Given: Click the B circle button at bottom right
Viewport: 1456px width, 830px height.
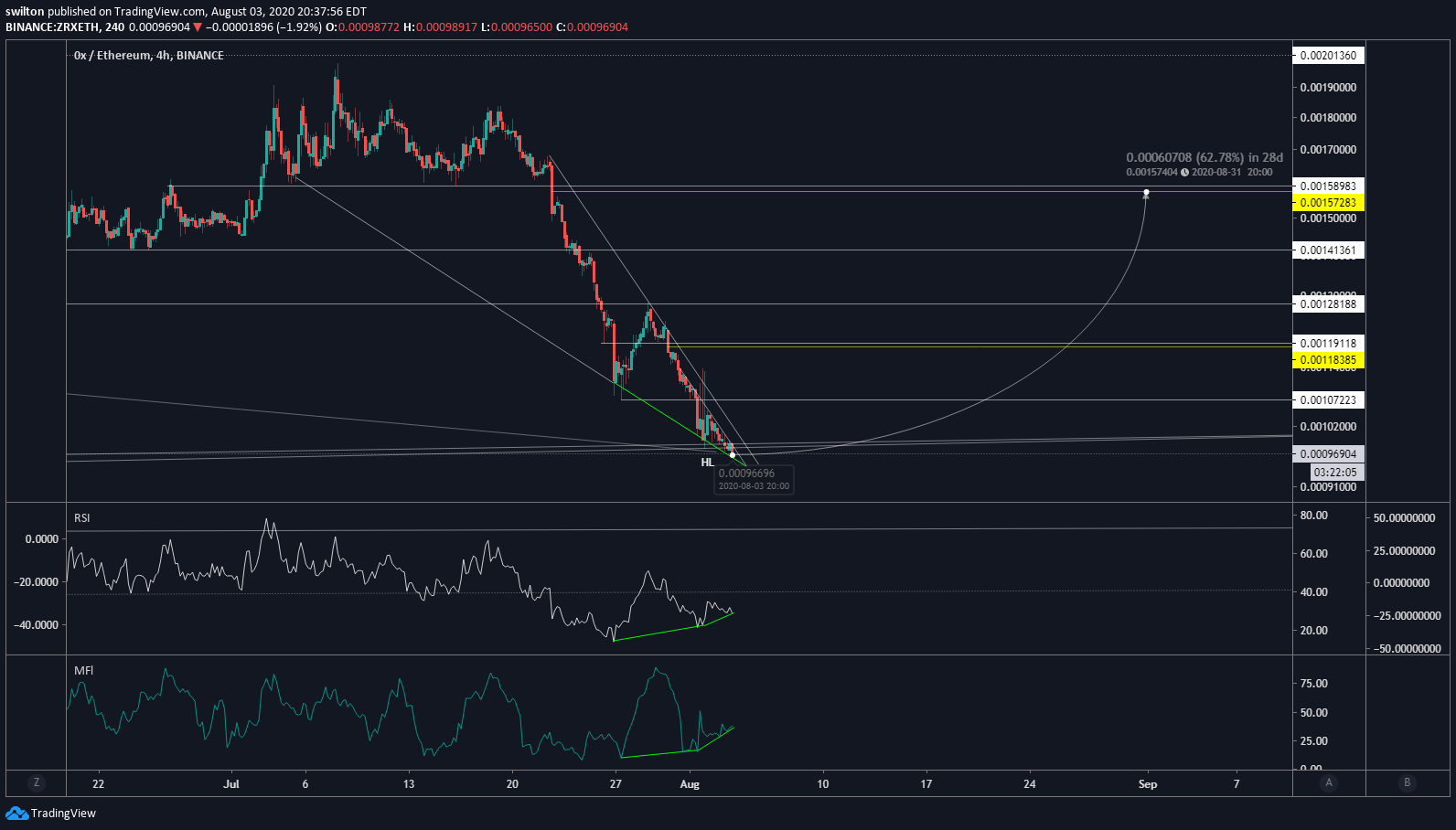Looking at the screenshot, I should [1407, 782].
